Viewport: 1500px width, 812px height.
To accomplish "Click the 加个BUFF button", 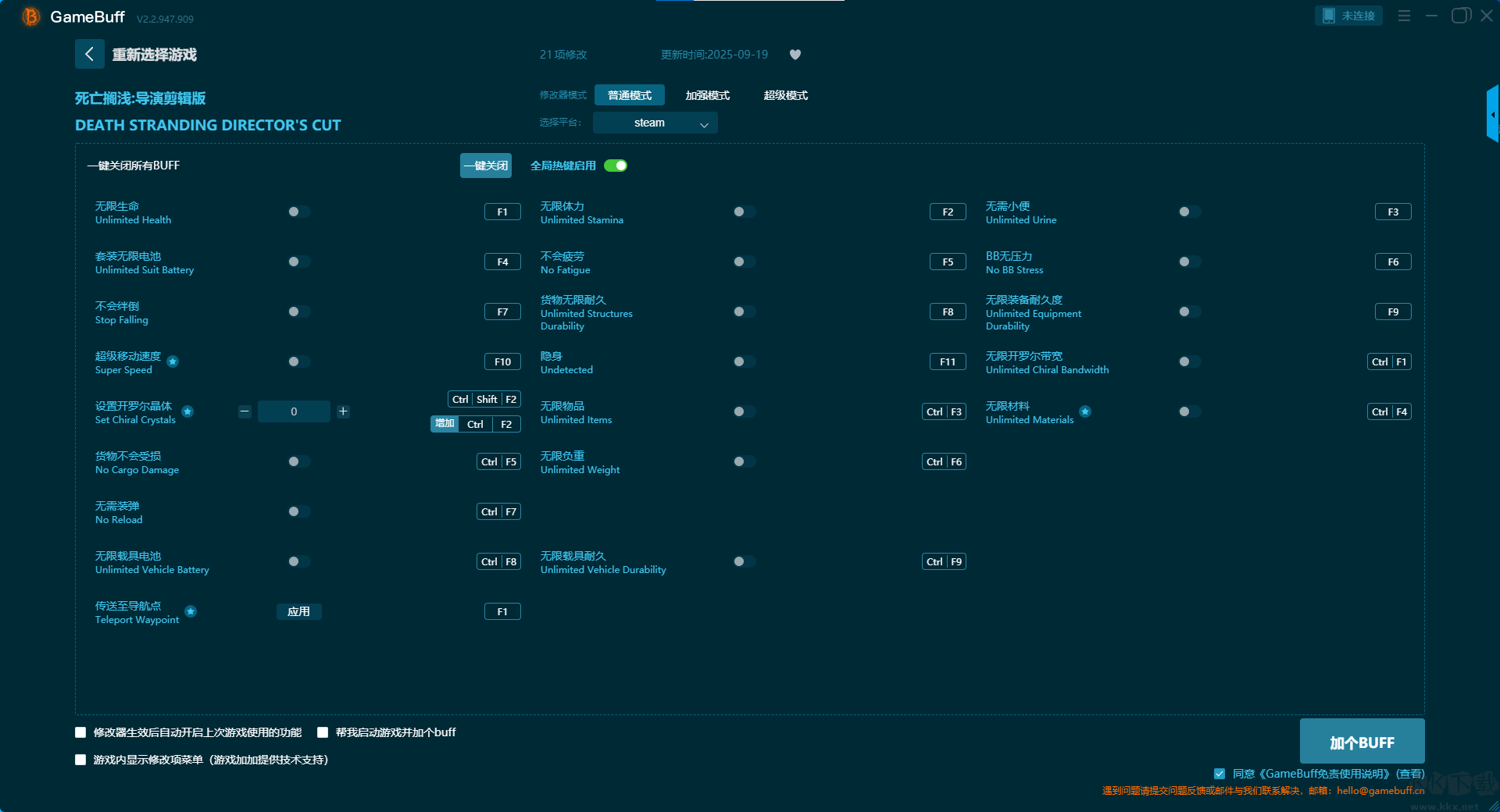I will click(x=1362, y=741).
